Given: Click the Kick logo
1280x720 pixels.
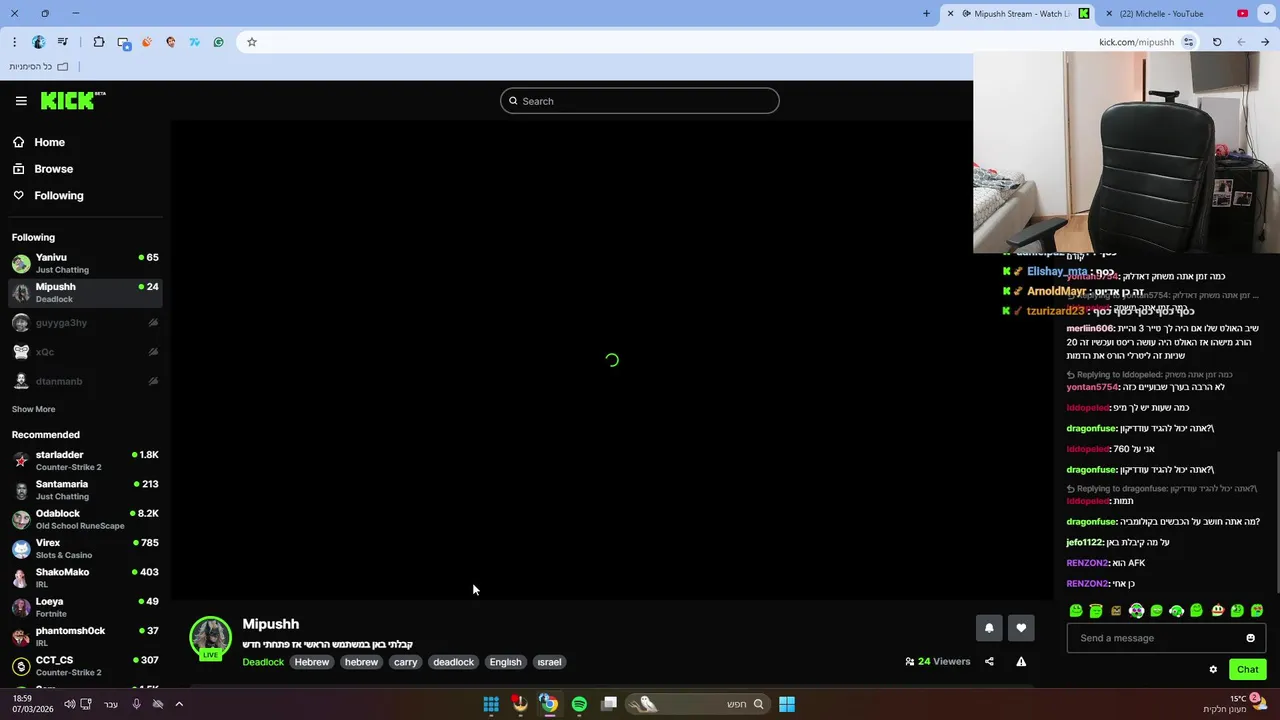Looking at the screenshot, I should [72, 100].
